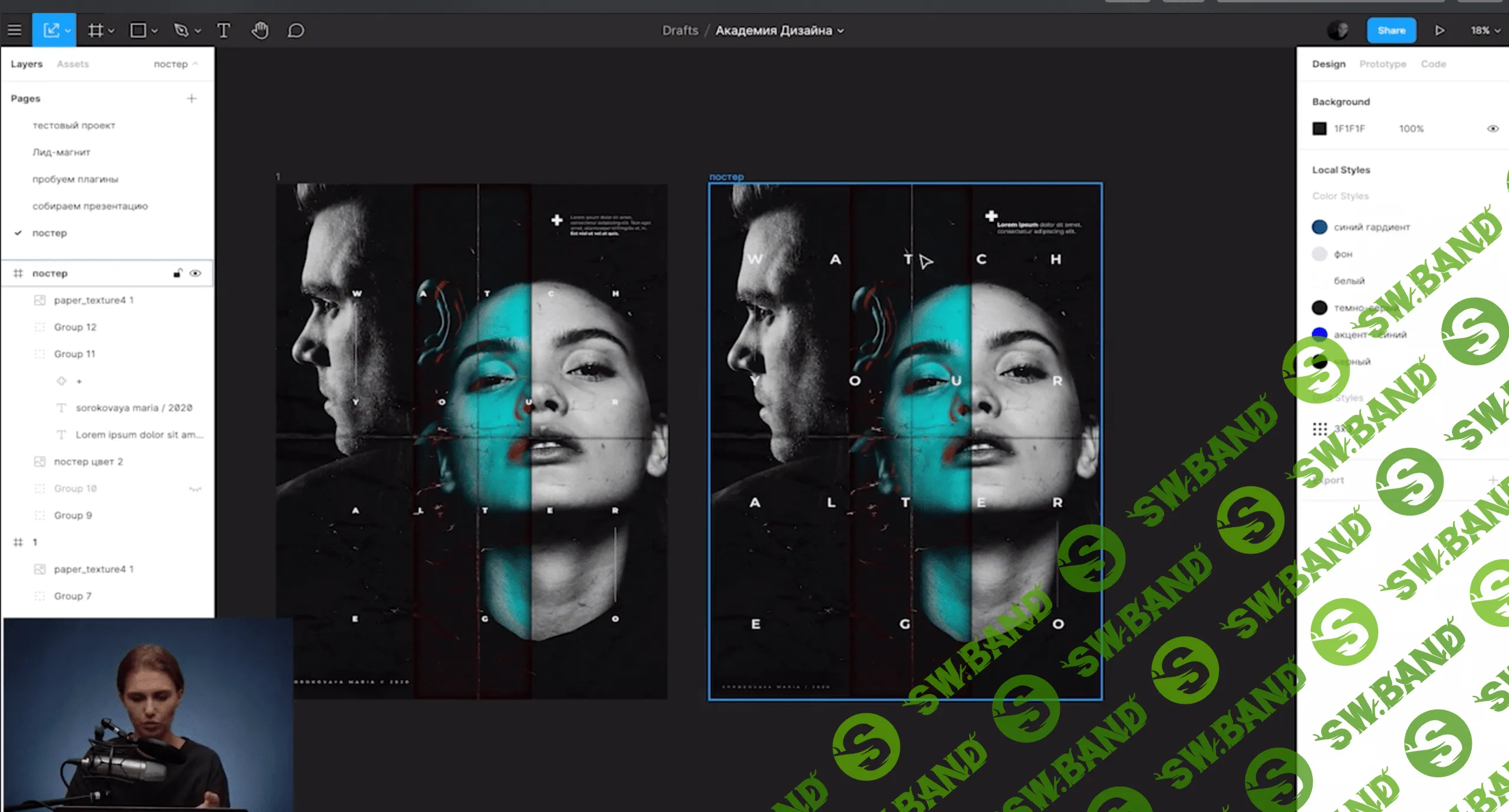1509x812 pixels.
Task: Open the hamburger main menu
Action: coord(15,30)
